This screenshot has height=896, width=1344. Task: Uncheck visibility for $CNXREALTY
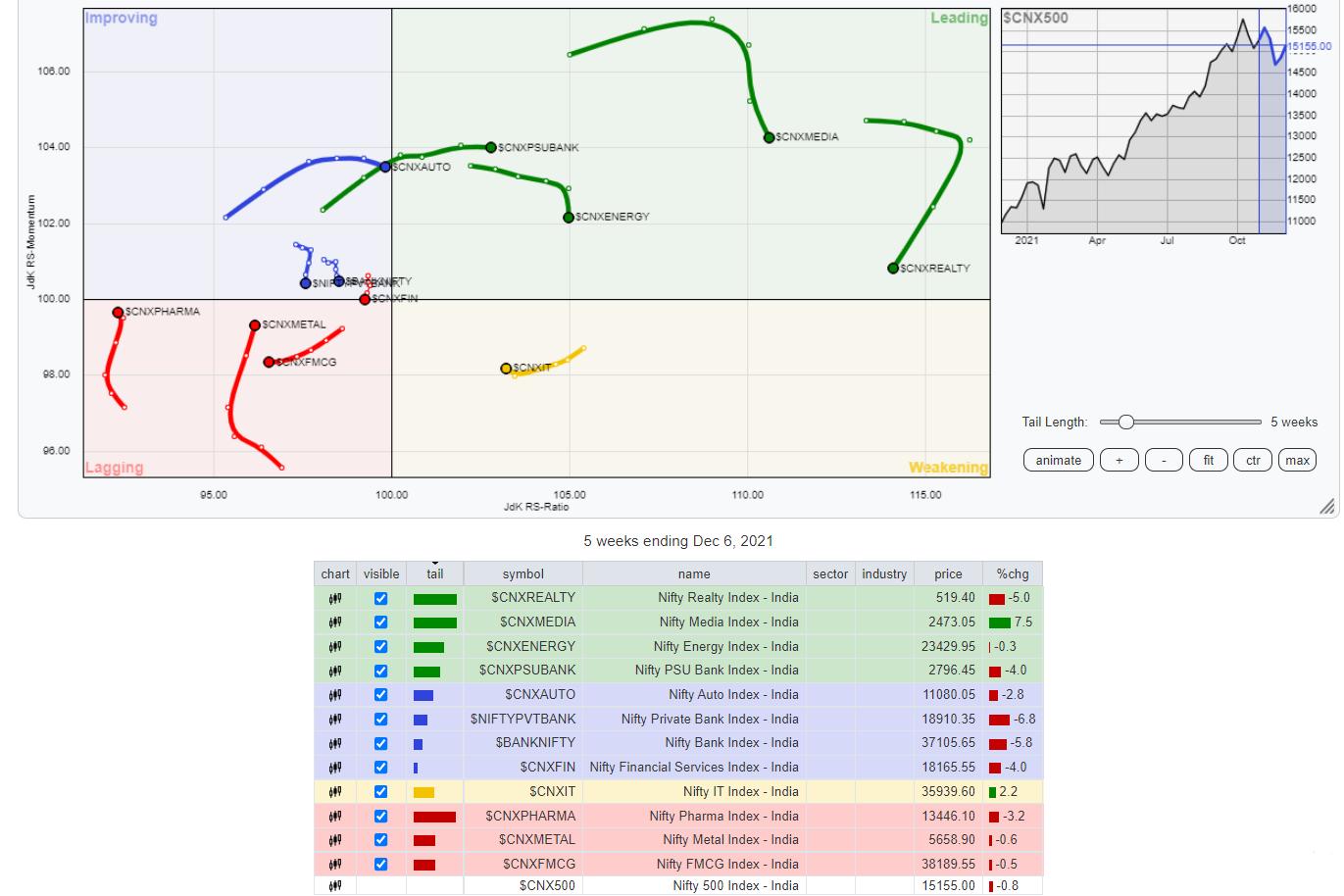coord(381,598)
